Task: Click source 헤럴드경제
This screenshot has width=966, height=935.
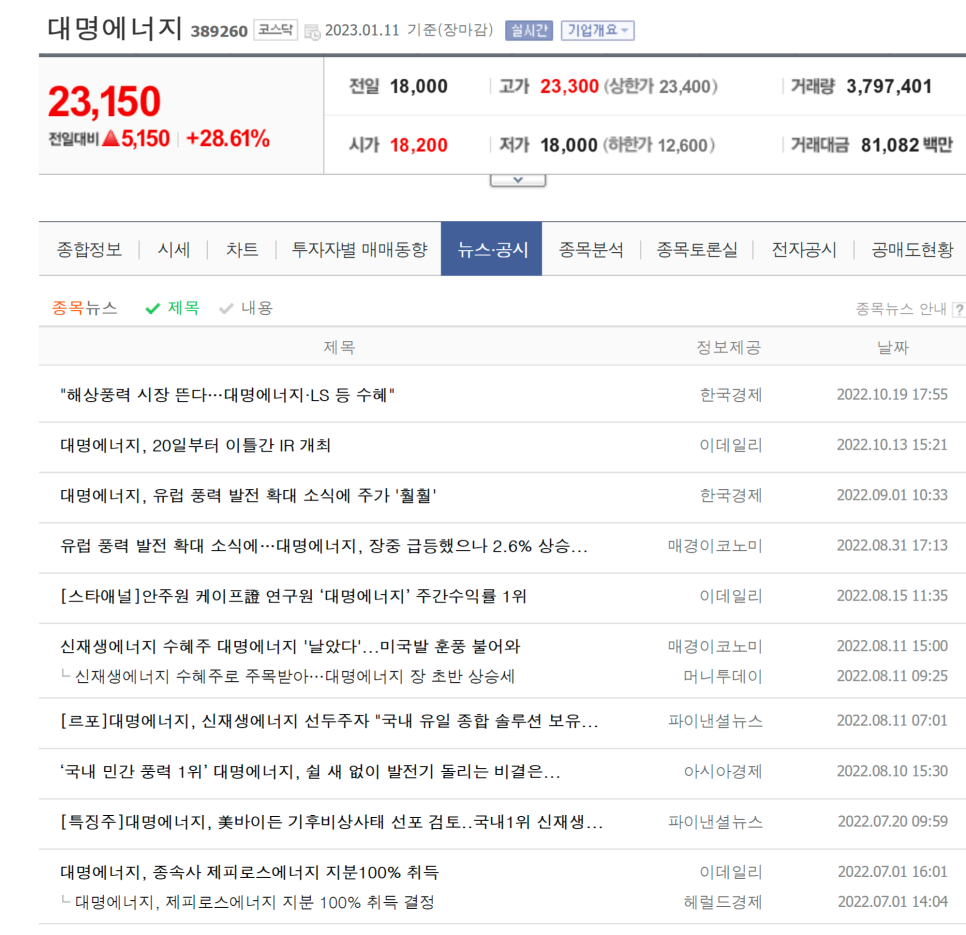Action: coord(723,902)
